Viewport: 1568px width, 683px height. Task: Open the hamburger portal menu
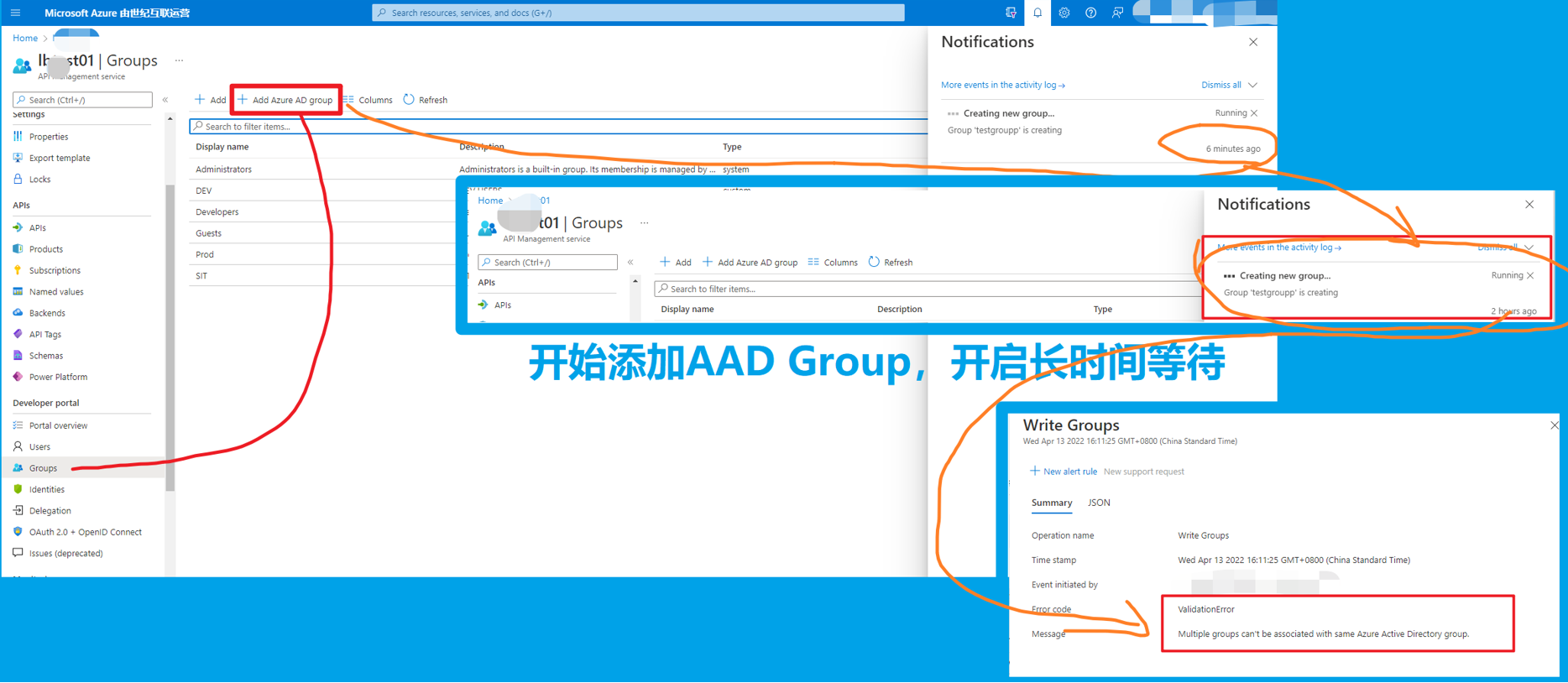pos(15,13)
